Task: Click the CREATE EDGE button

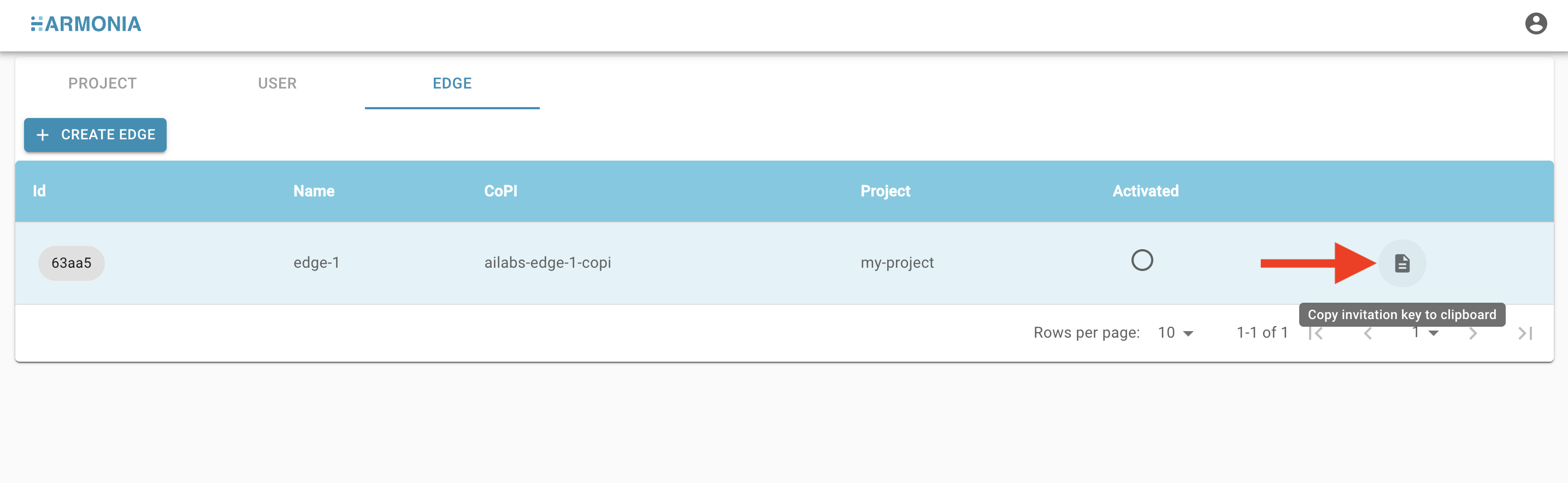Action: point(95,134)
